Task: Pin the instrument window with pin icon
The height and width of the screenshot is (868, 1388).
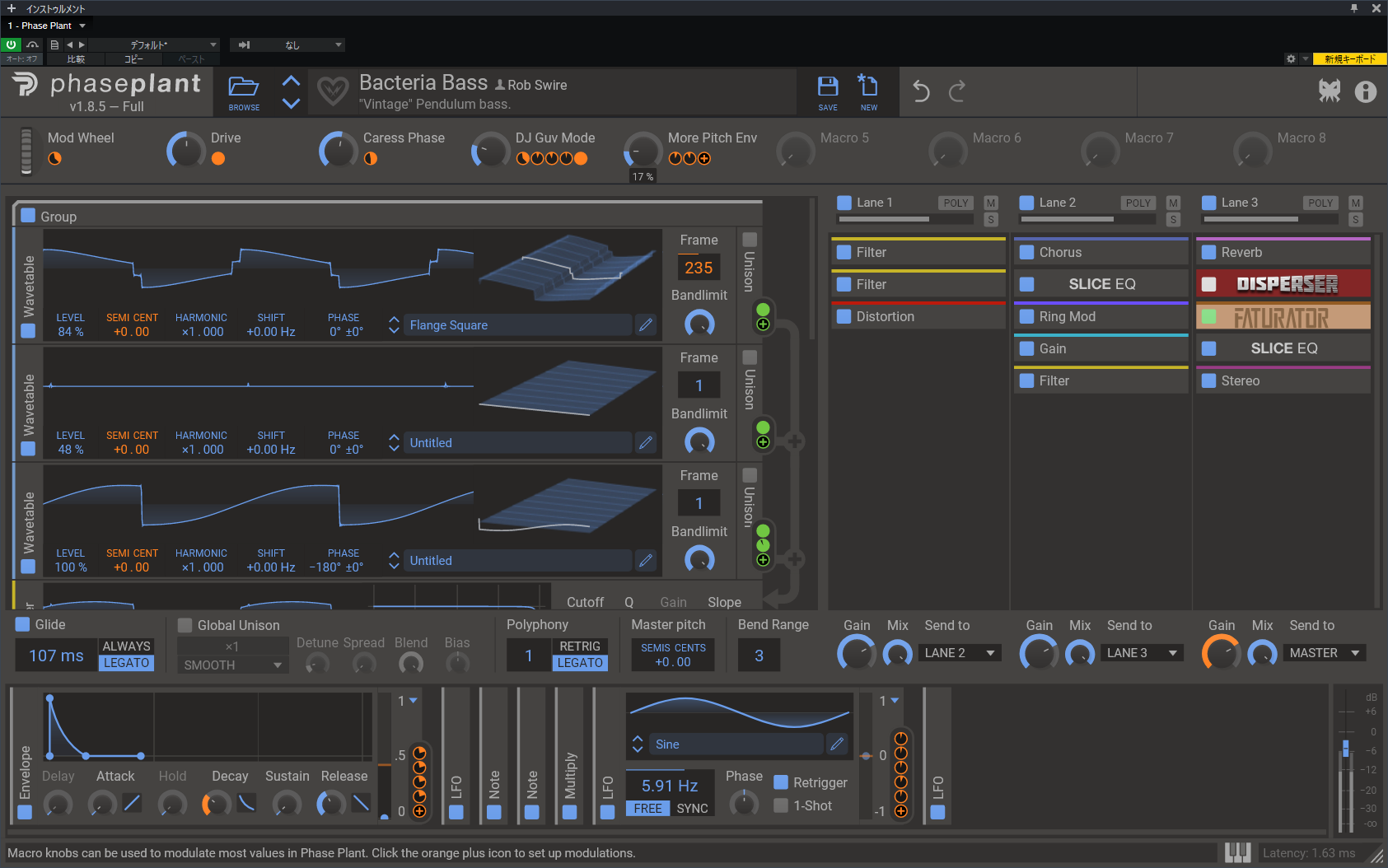Action: 1353,8
